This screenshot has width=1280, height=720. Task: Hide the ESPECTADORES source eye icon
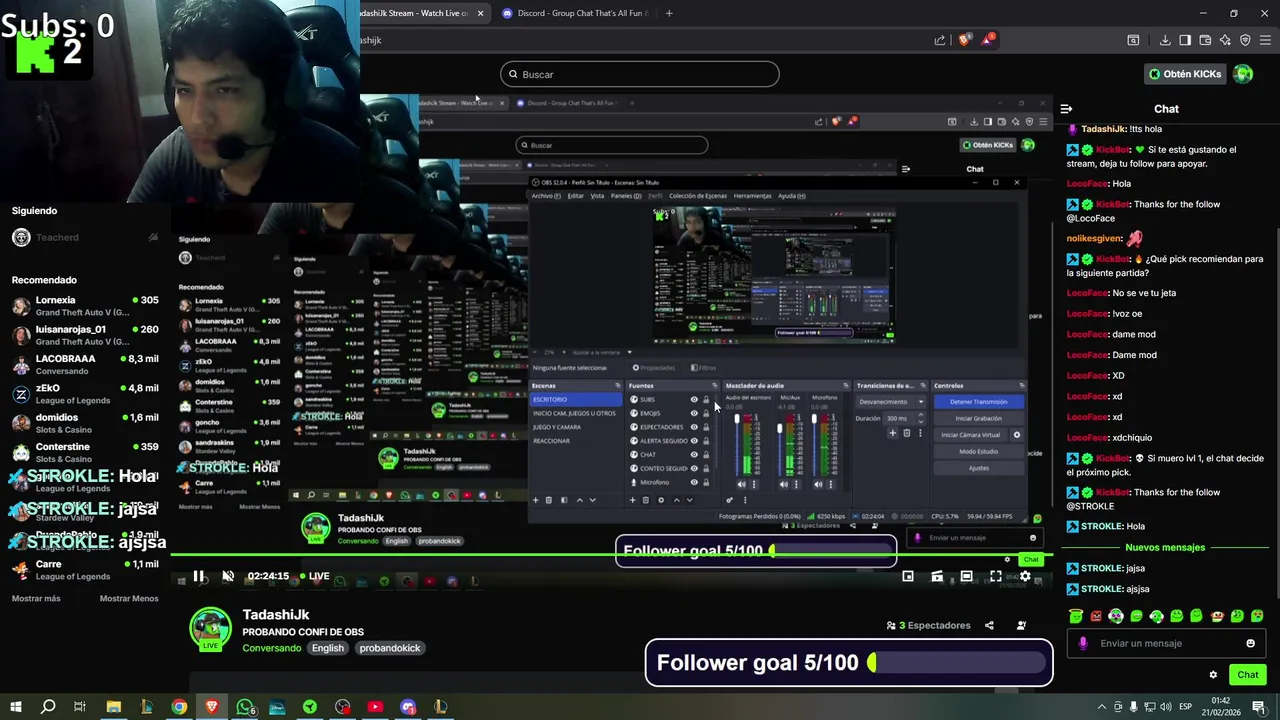694,427
